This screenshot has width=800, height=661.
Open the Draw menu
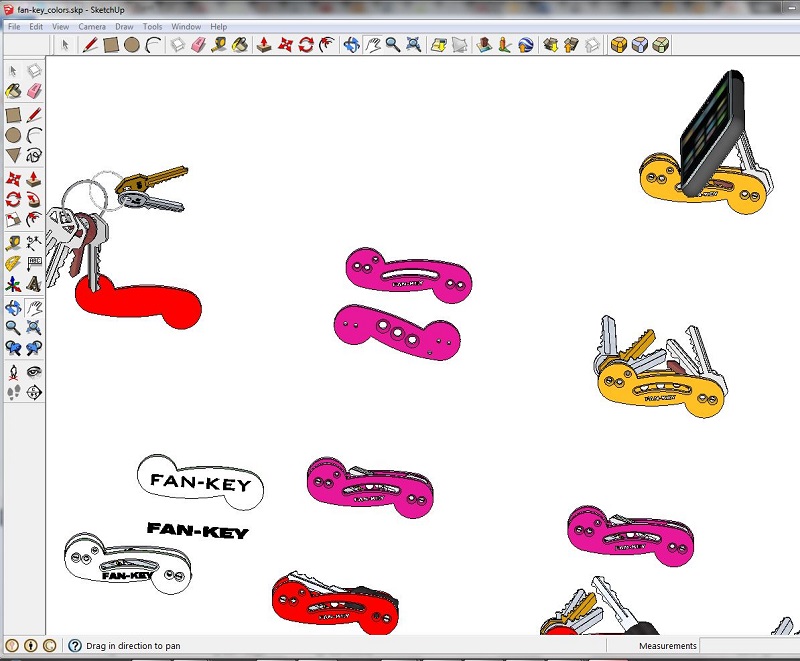(x=124, y=27)
